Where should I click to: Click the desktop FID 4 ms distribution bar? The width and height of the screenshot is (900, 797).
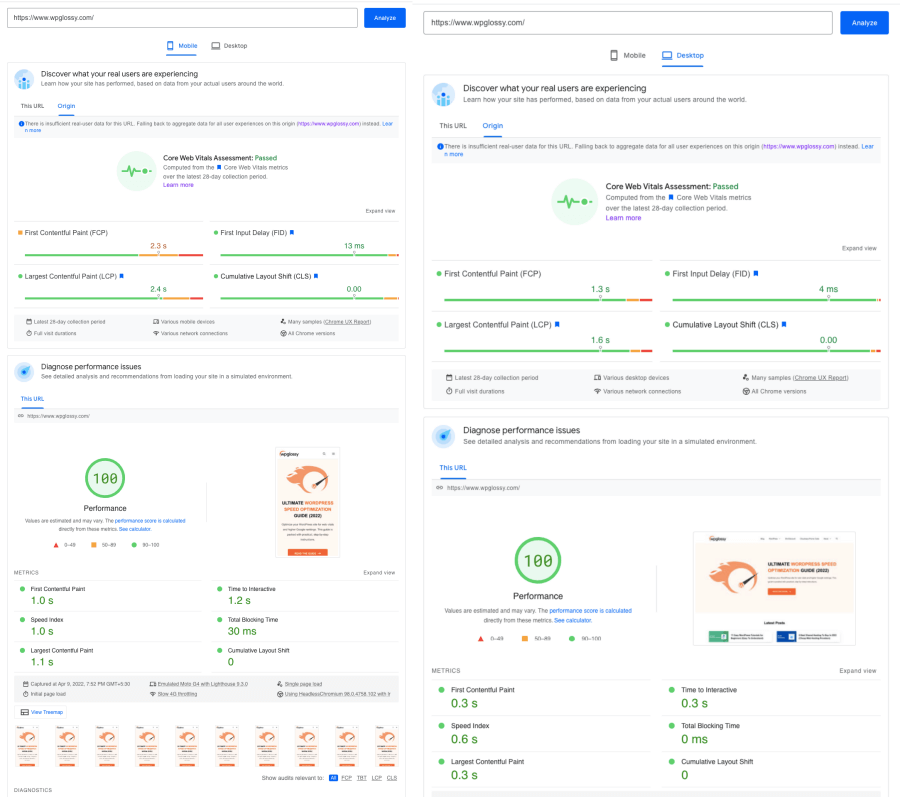pyautogui.click(x=777, y=300)
